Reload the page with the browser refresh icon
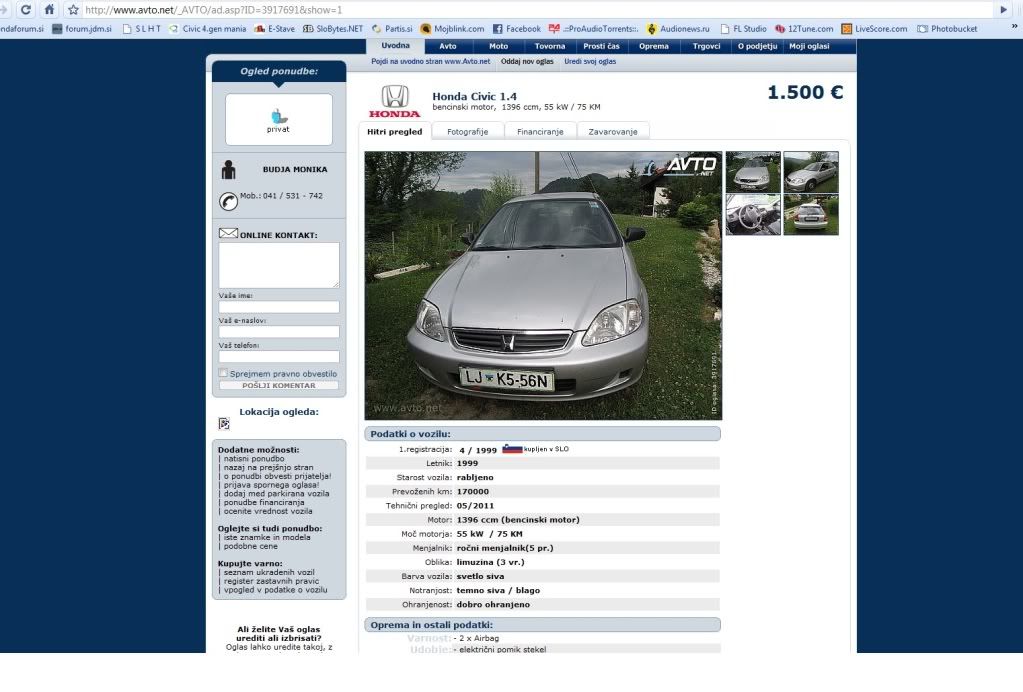This screenshot has height=692, width=1023. [25, 9]
